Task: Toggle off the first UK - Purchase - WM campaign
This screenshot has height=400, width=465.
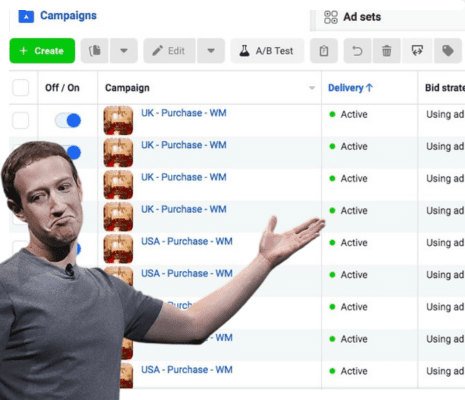Action: pyautogui.click(x=68, y=120)
